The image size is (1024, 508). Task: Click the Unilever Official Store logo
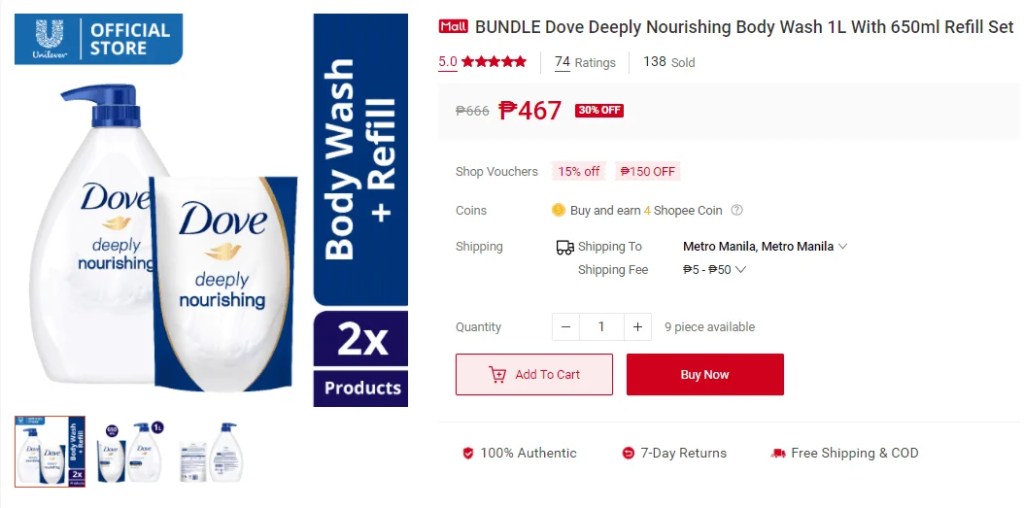(99, 39)
